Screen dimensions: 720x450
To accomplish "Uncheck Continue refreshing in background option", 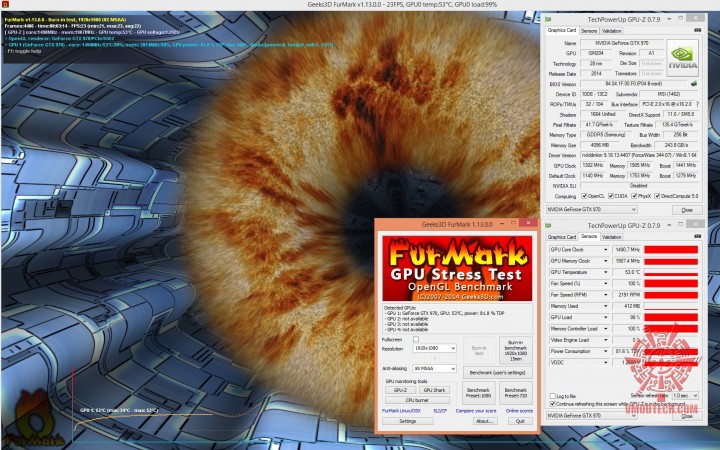I will (x=552, y=404).
